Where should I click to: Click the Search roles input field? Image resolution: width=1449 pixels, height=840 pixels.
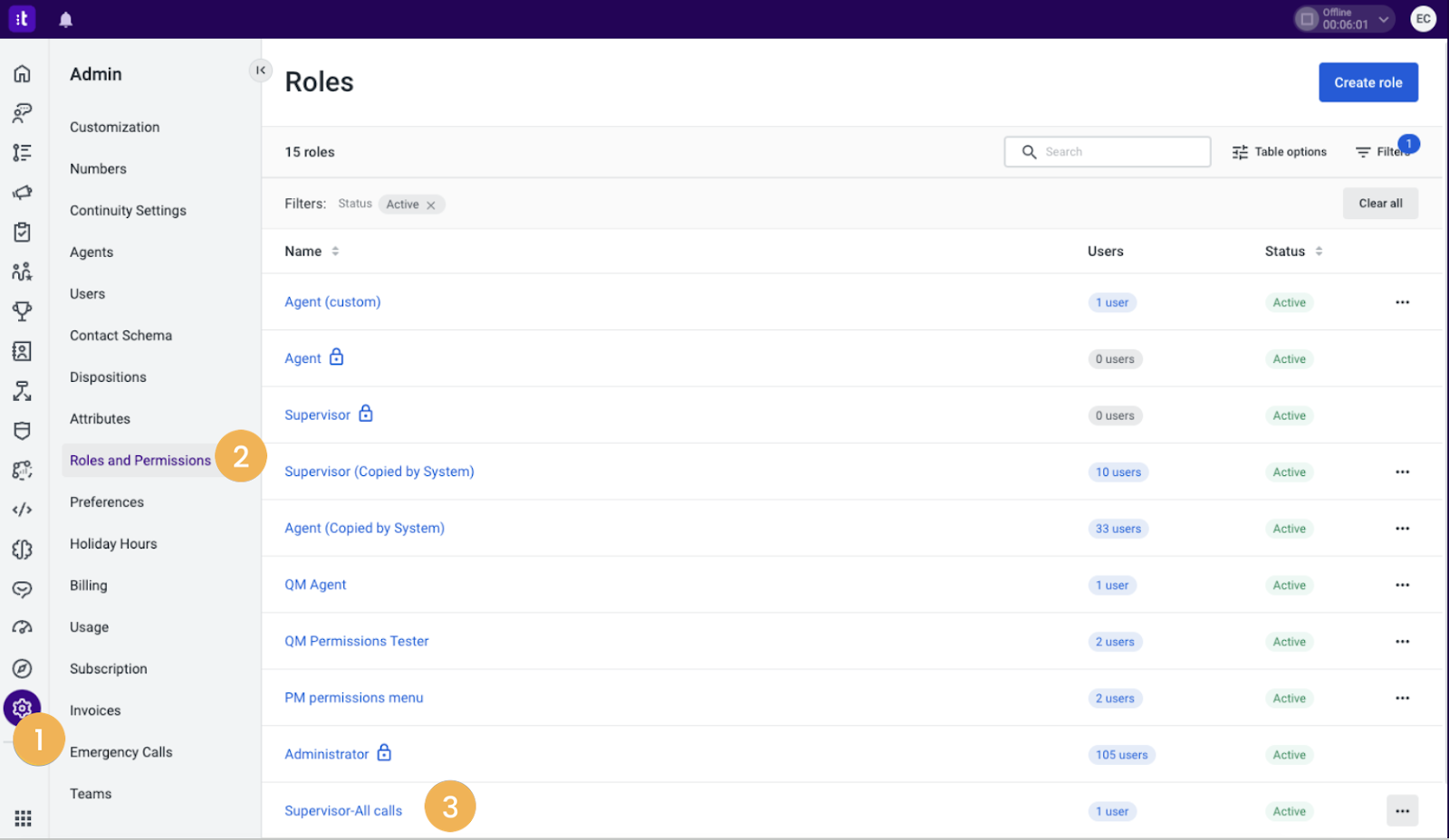tap(1107, 152)
